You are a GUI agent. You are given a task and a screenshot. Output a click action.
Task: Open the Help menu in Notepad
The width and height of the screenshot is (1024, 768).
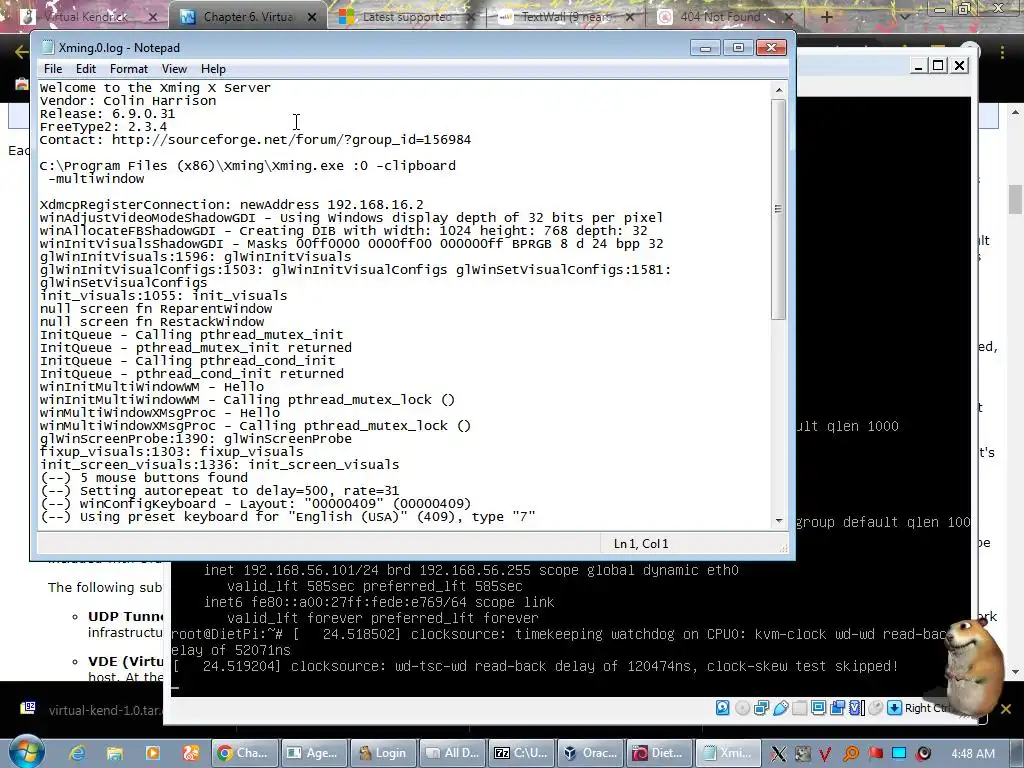click(x=213, y=69)
